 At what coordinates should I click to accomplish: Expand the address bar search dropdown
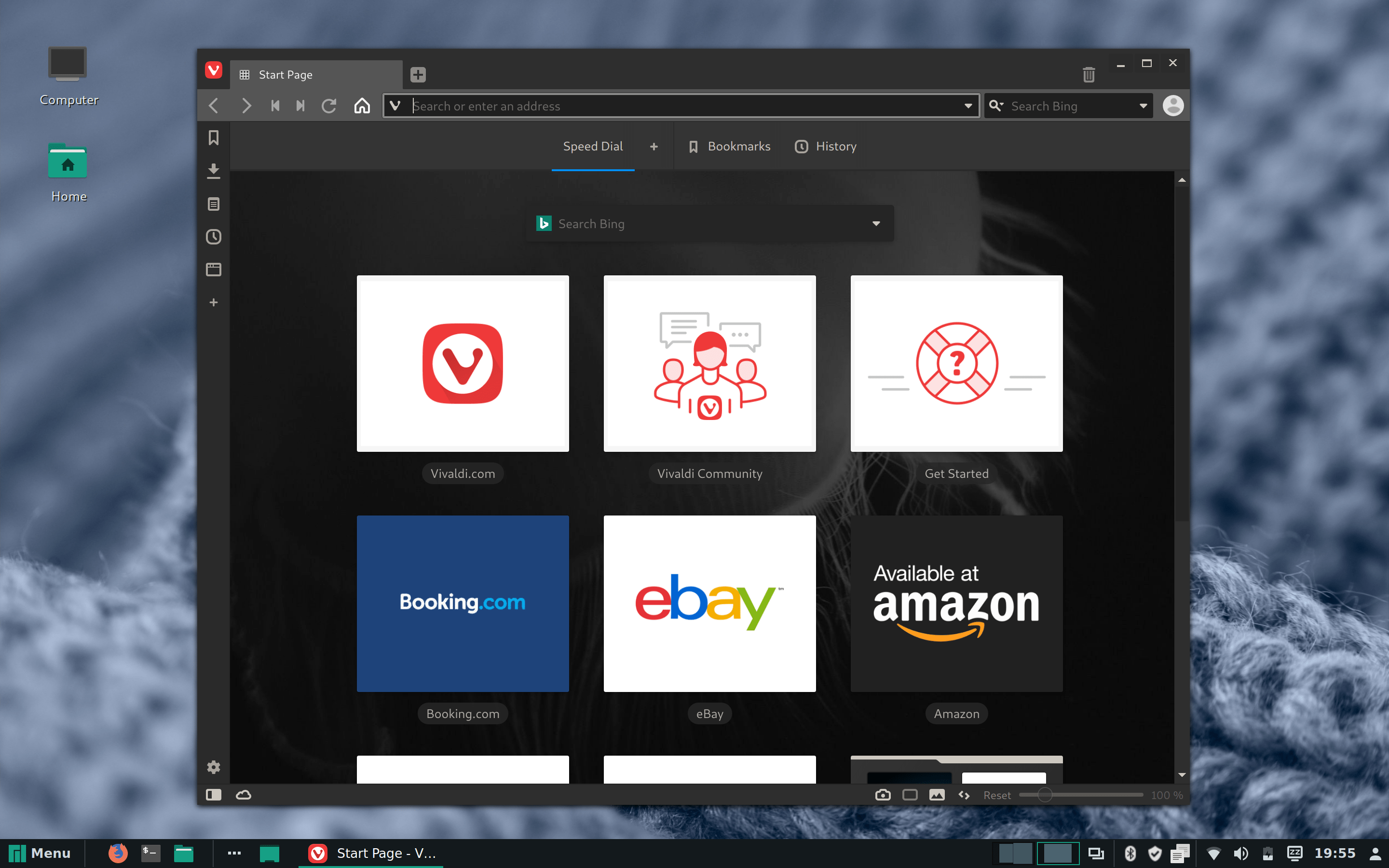click(x=967, y=105)
